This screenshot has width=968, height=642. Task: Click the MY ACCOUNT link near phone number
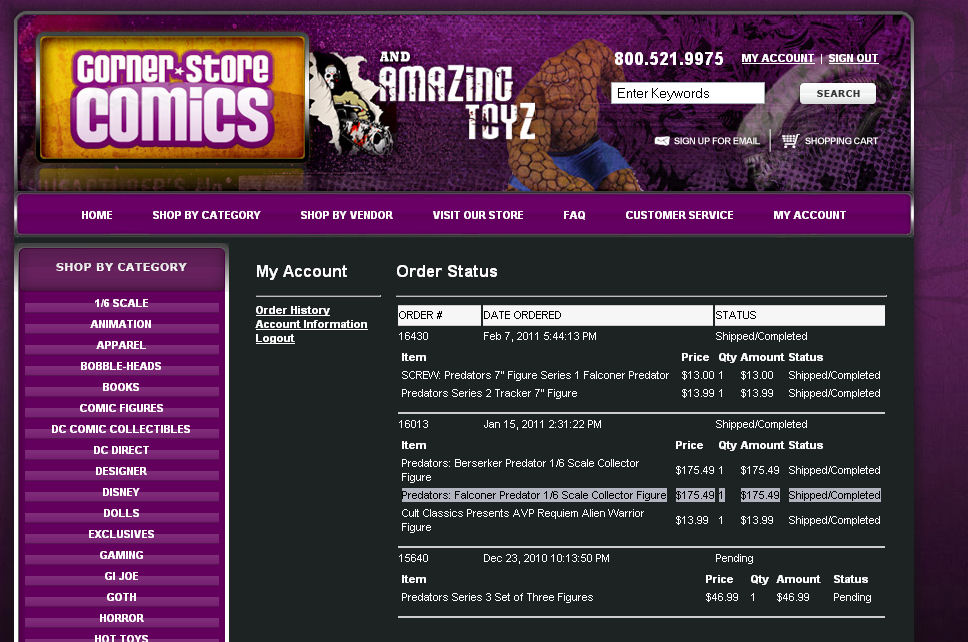pyautogui.click(x=778, y=58)
